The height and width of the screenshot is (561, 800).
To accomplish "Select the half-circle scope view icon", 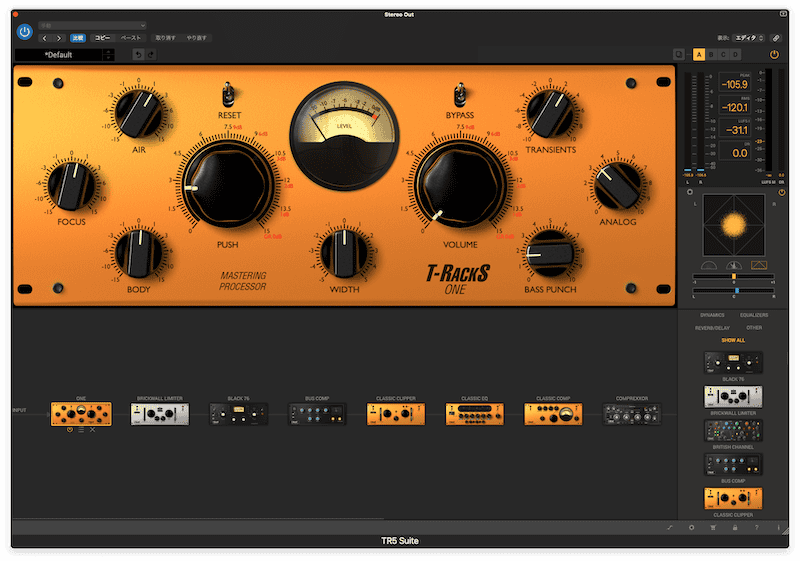I will tap(709, 265).
